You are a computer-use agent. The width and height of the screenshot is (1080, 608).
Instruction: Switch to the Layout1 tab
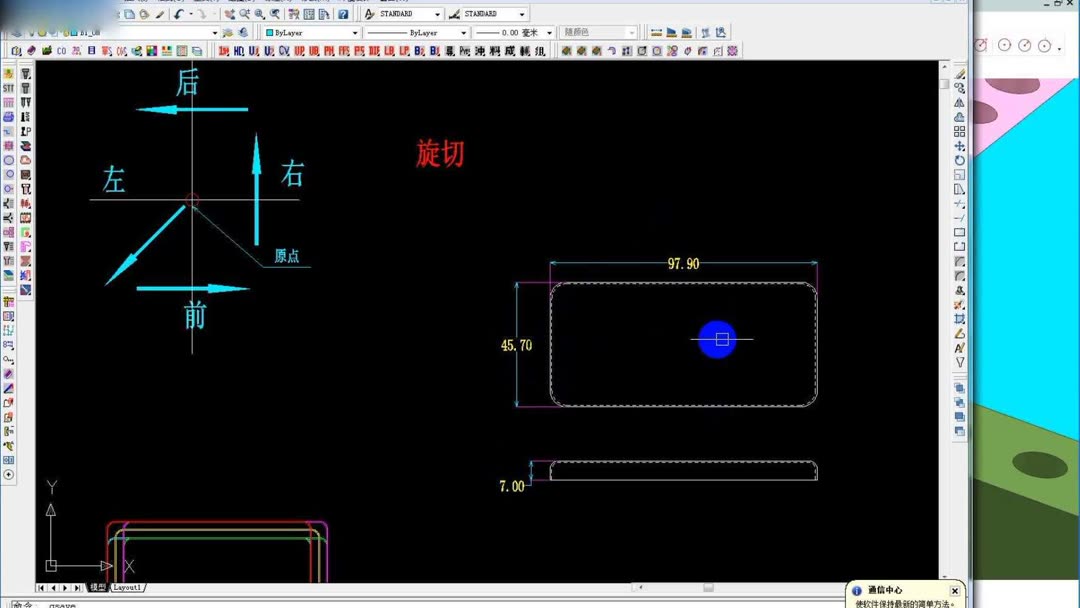pyautogui.click(x=127, y=588)
